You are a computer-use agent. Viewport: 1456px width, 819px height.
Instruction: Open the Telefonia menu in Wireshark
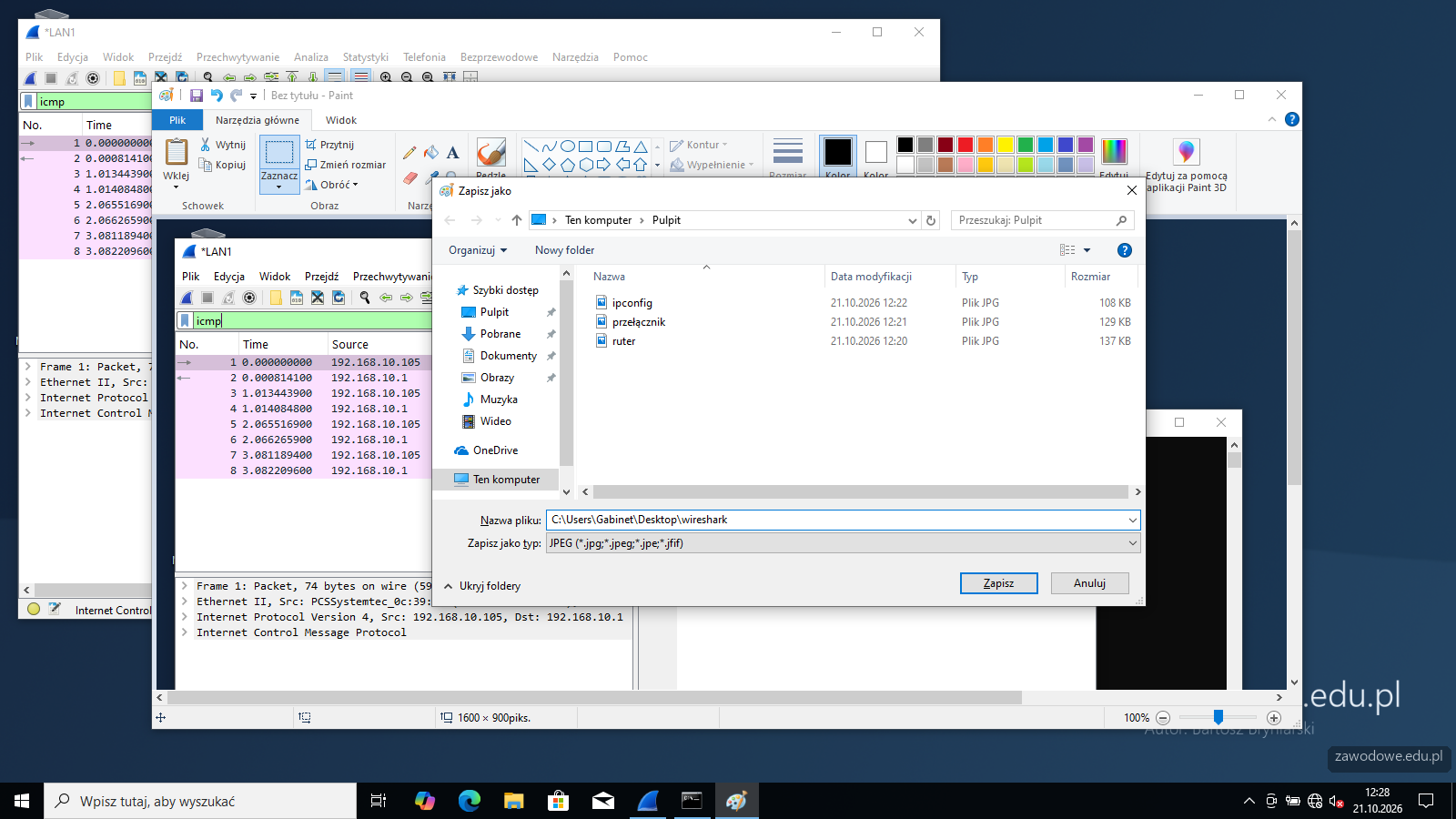[x=424, y=57]
